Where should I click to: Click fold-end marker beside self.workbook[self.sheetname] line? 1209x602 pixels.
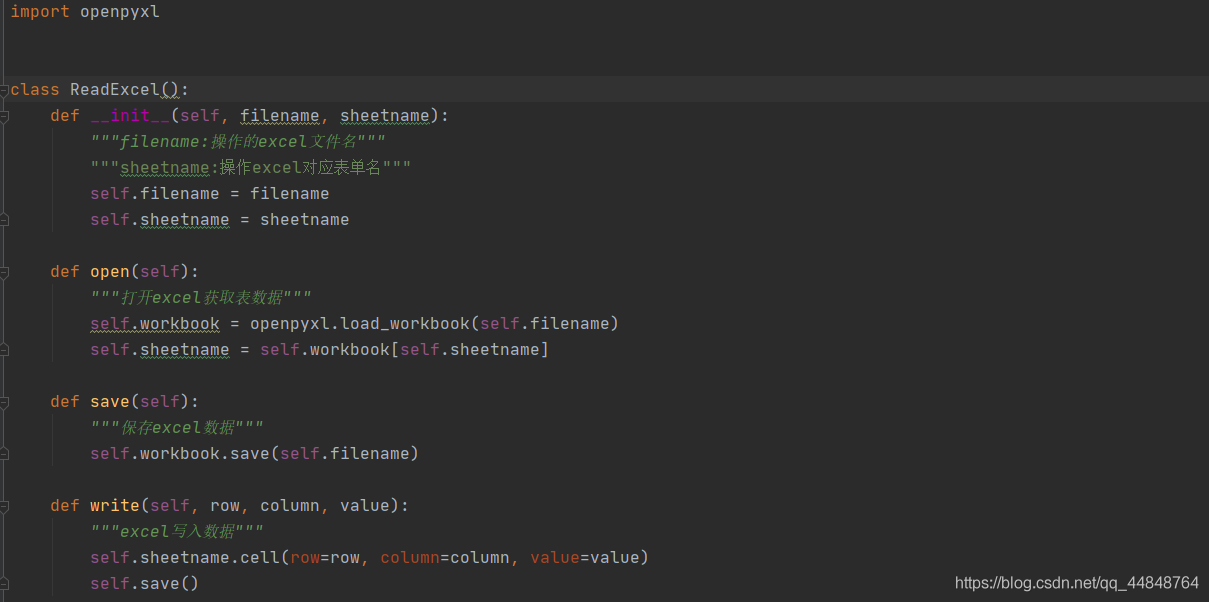coord(5,350)
